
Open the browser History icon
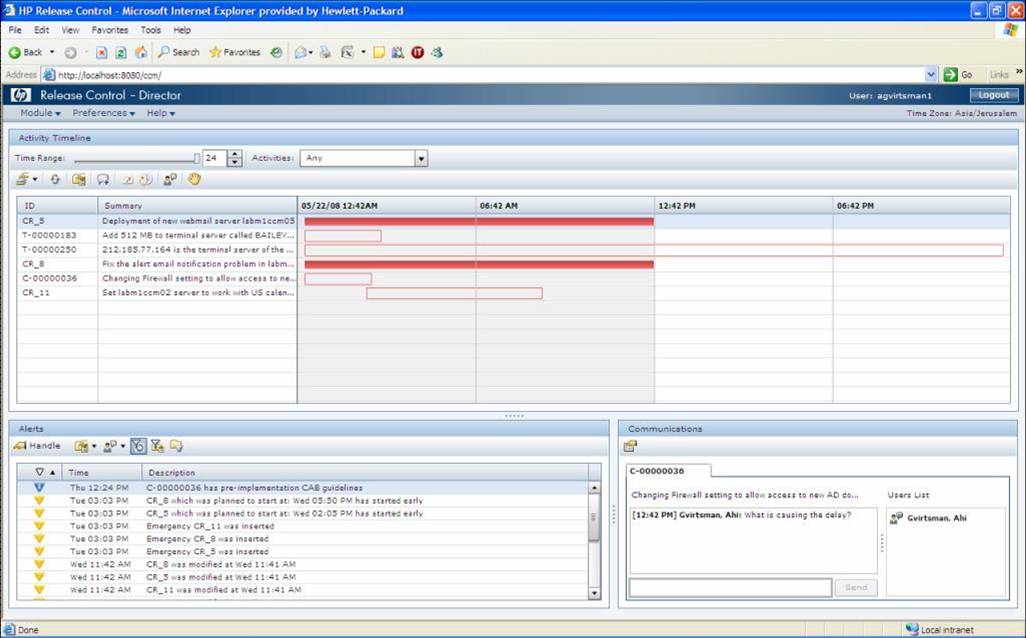tap(276, 52)
